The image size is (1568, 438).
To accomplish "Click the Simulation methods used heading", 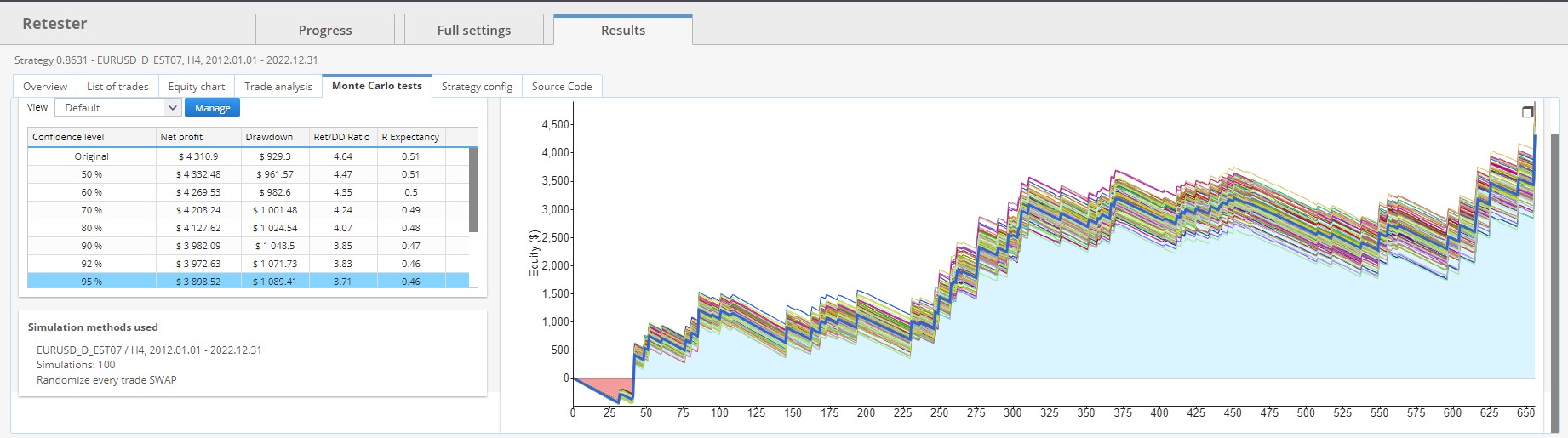I will coord(93,327).
